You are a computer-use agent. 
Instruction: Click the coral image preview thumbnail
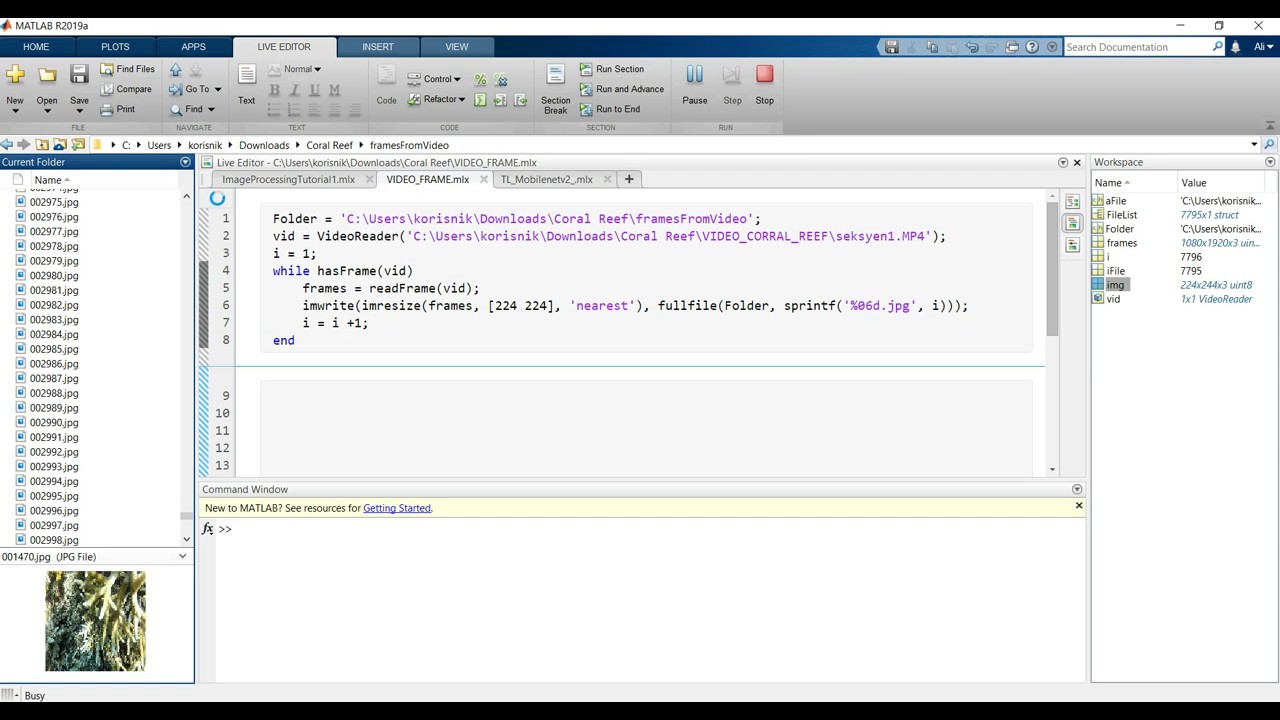(x=95, y=621)
